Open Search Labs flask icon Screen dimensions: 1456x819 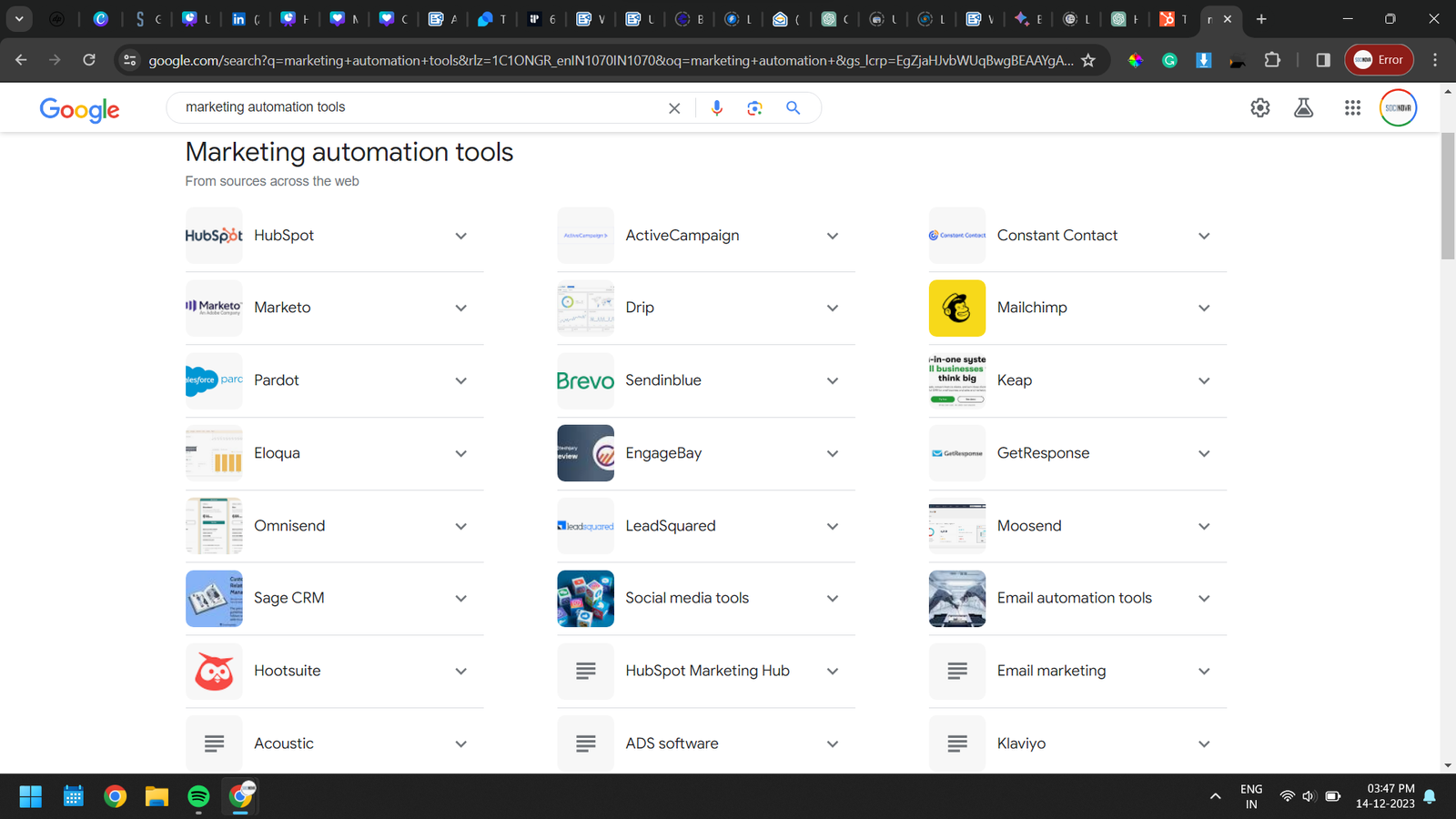pyautogui.click(x=1303, y=108)
